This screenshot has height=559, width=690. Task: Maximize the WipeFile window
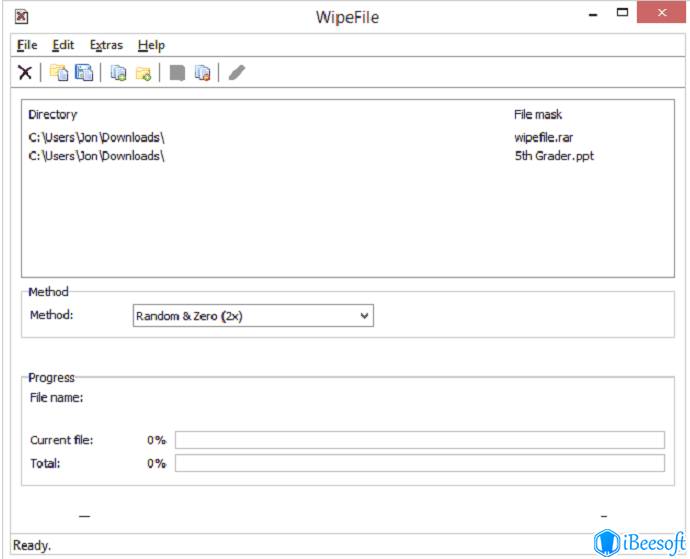point(622,13)
